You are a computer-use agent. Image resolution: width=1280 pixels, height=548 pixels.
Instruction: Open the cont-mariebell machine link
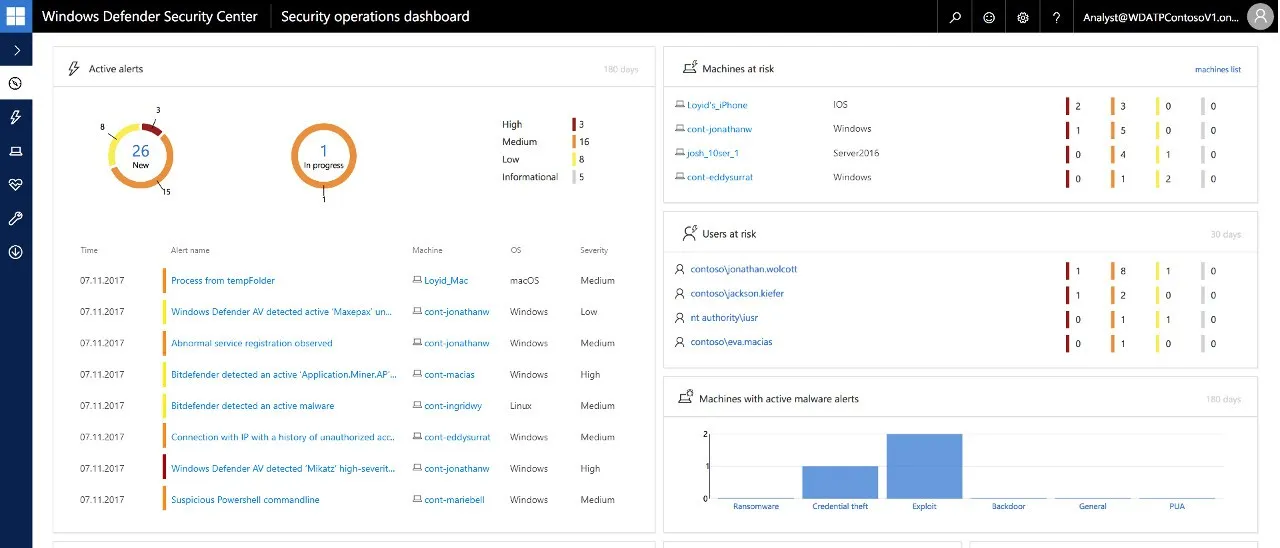tap(454, 500)
